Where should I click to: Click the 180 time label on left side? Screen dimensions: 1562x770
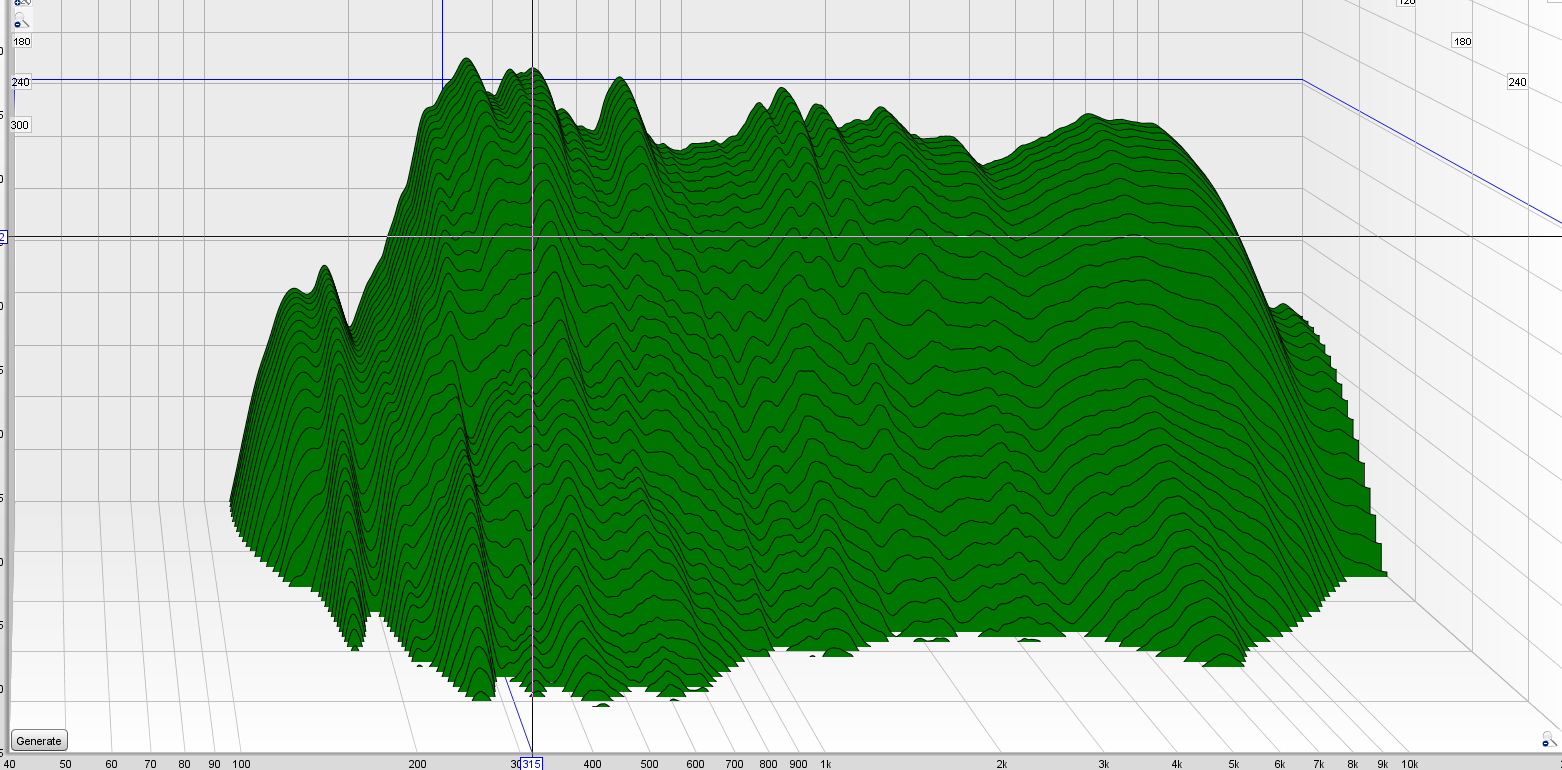[21, 41]
